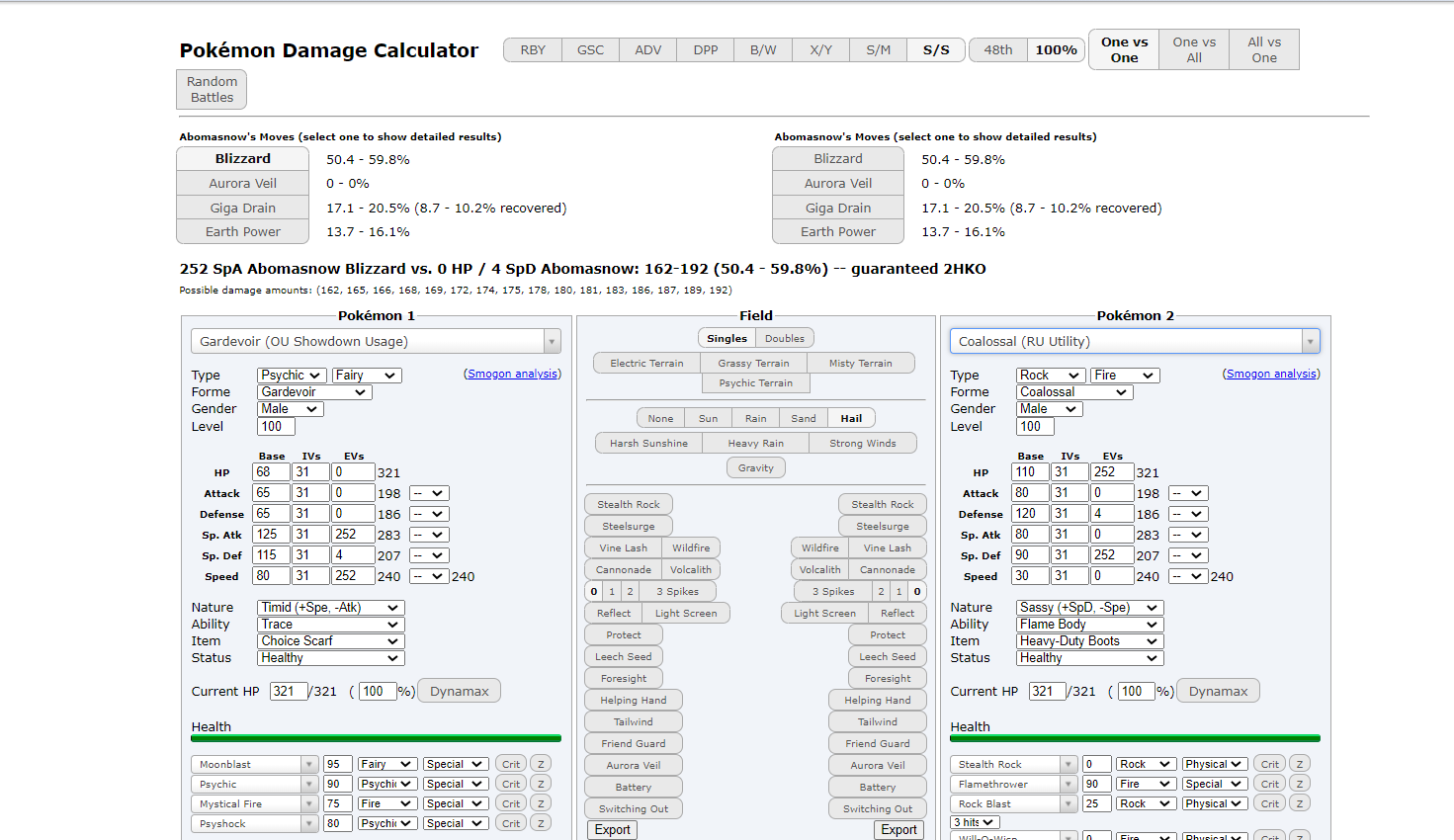Select 48th notation option
Image resolution: width=1454 pixels, height=840 pixels.
click(997, 49)
